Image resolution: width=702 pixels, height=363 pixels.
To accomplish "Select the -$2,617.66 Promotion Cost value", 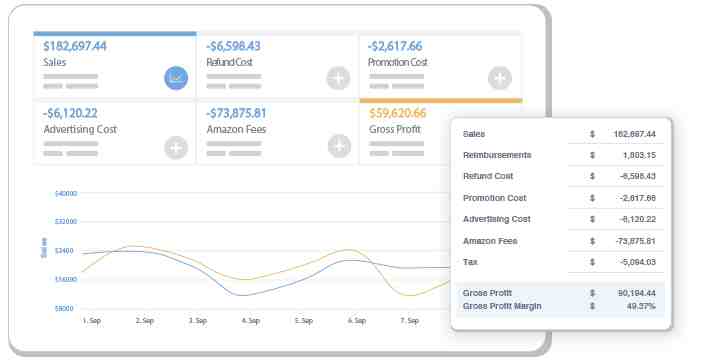I will (395, 46).
